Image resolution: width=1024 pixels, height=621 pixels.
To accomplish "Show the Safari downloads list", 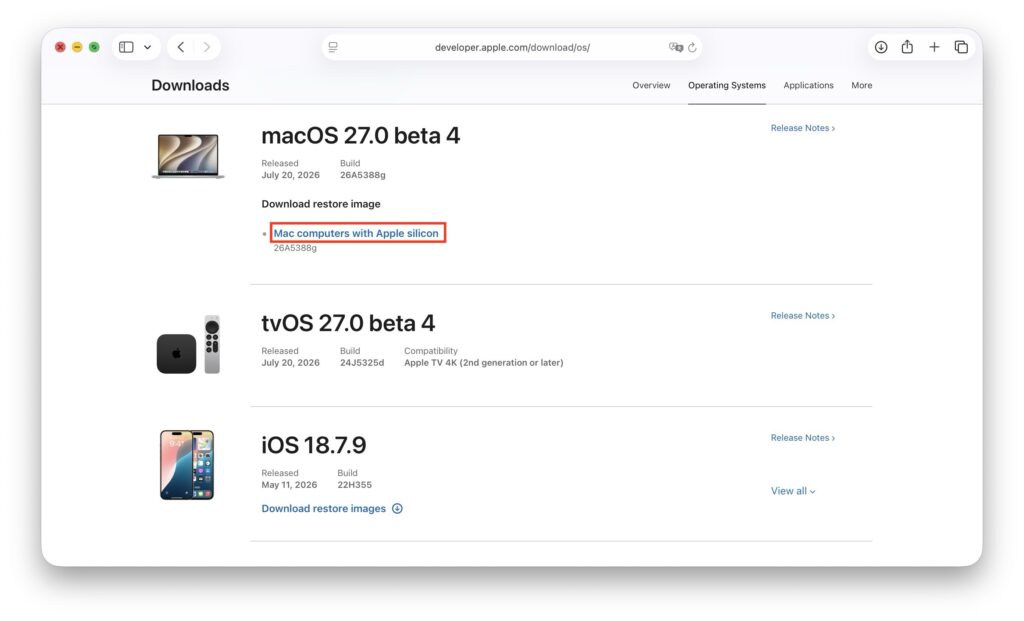I will click(881, 47).
